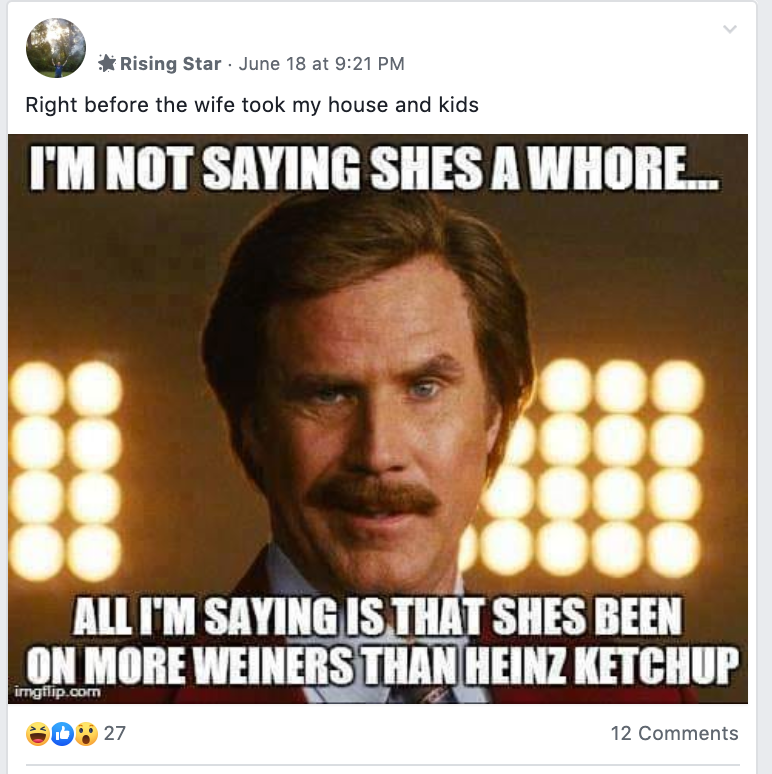772x774 pixels.
Task: Click the meme's top line of white text
Action: [374, 168]
